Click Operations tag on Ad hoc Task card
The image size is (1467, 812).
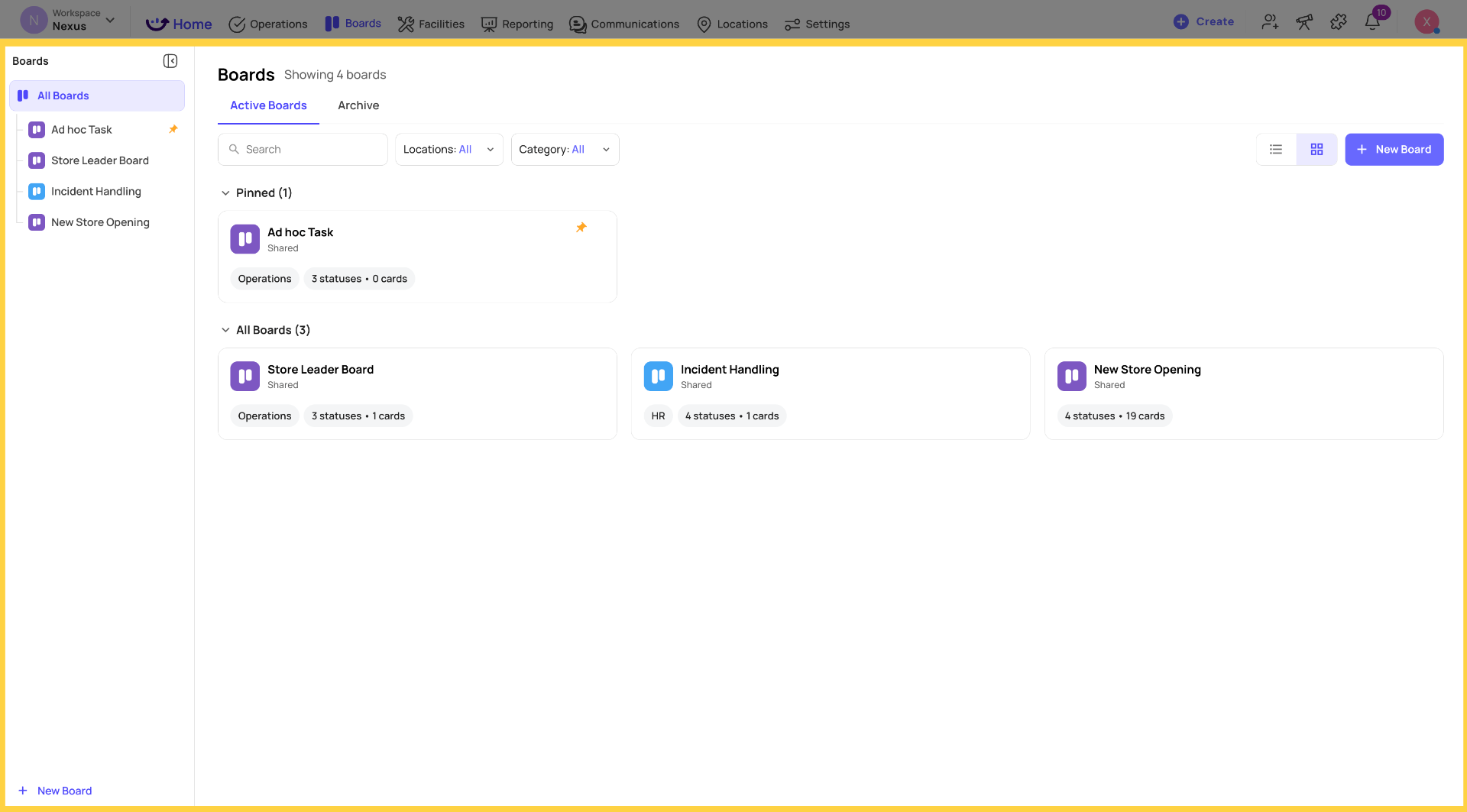(264, 279)
